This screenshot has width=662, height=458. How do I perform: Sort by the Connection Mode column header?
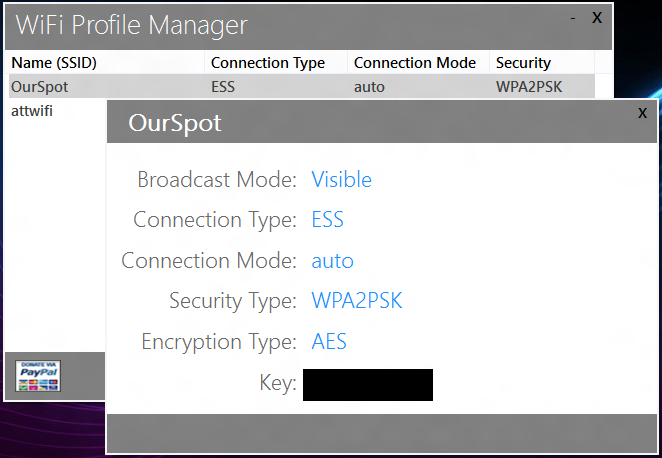(x=415, y=63)
